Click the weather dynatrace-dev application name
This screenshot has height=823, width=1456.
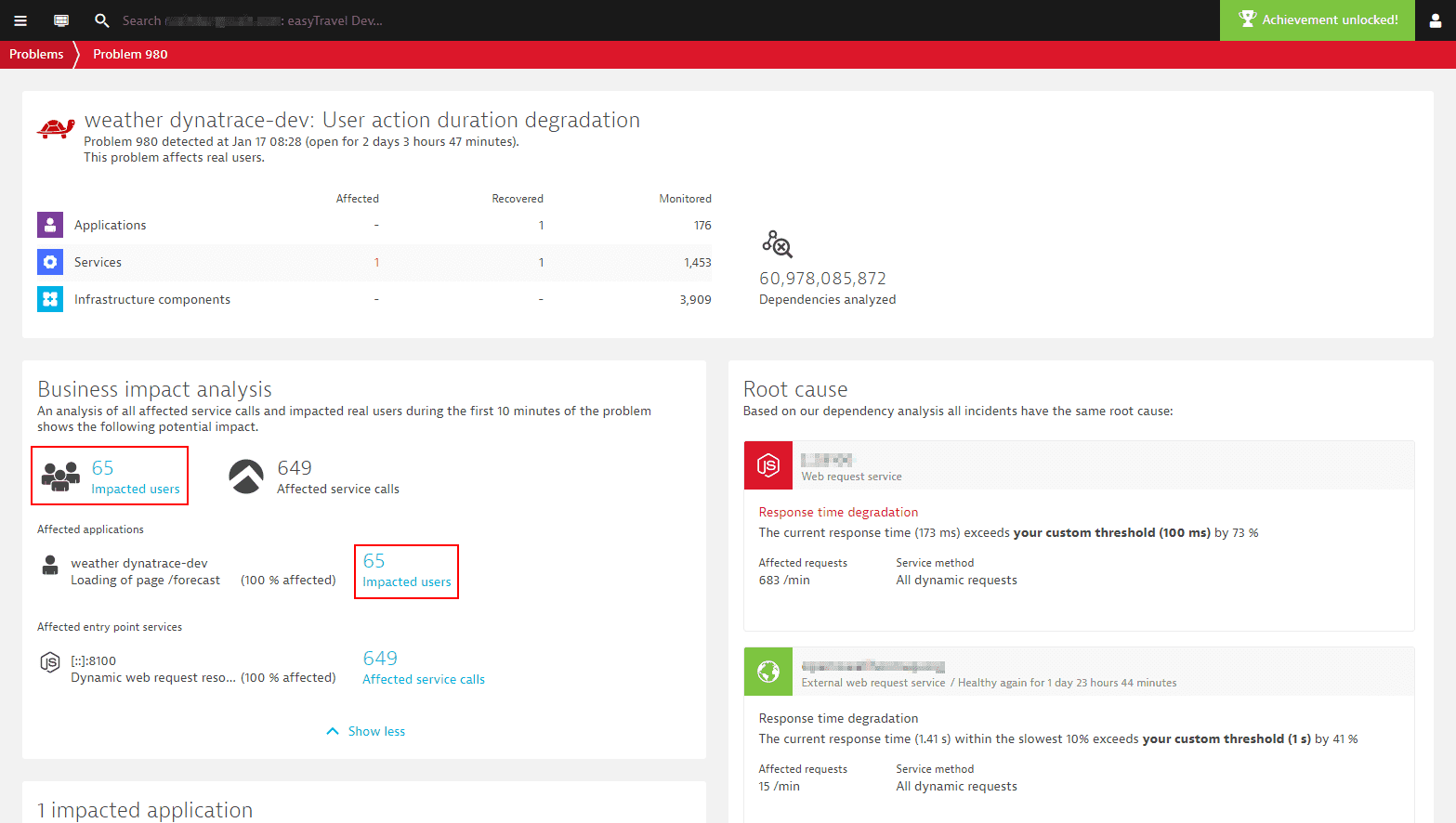[x=139, y=563]
